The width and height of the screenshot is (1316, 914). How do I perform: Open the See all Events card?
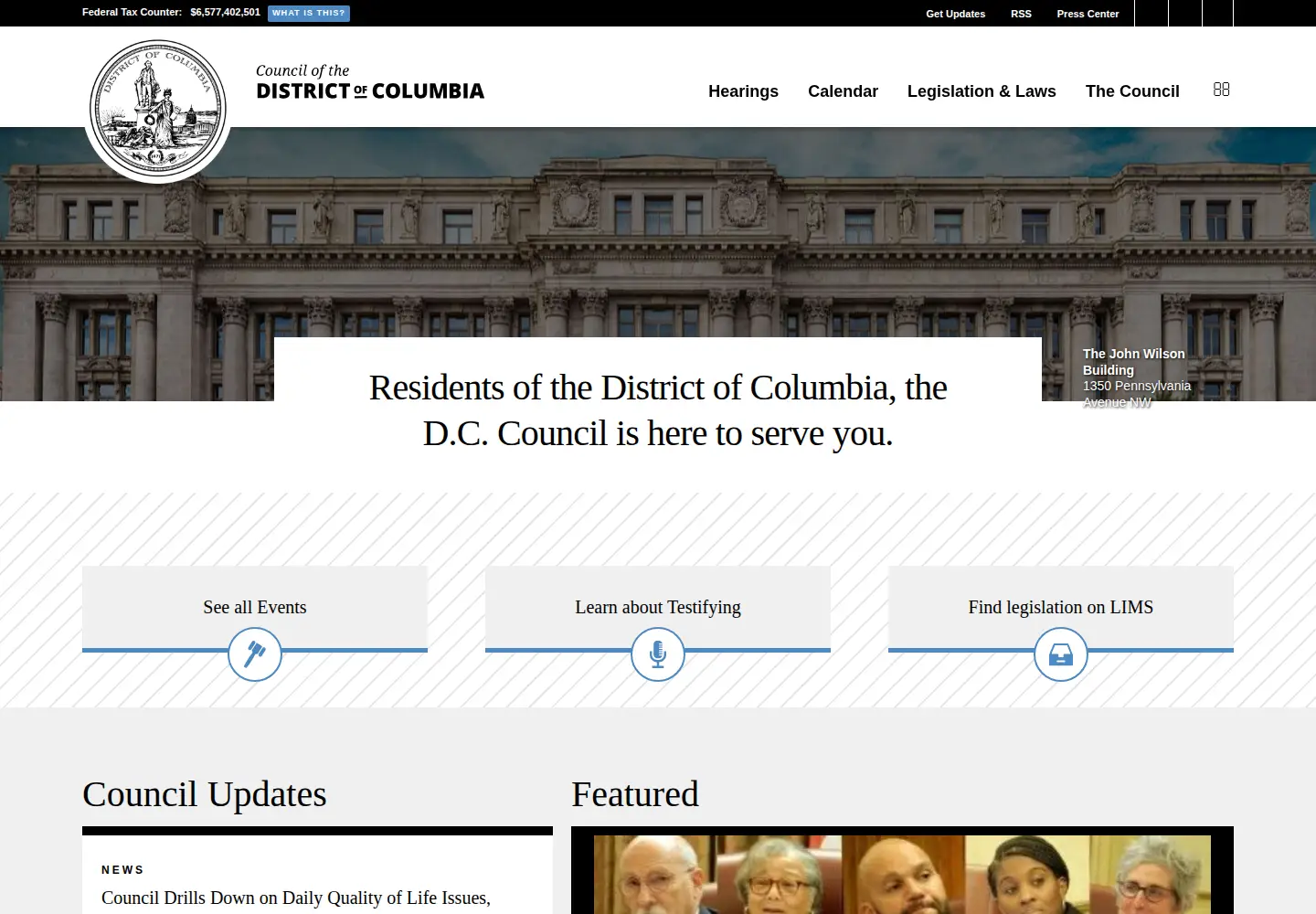coord(255,607)
